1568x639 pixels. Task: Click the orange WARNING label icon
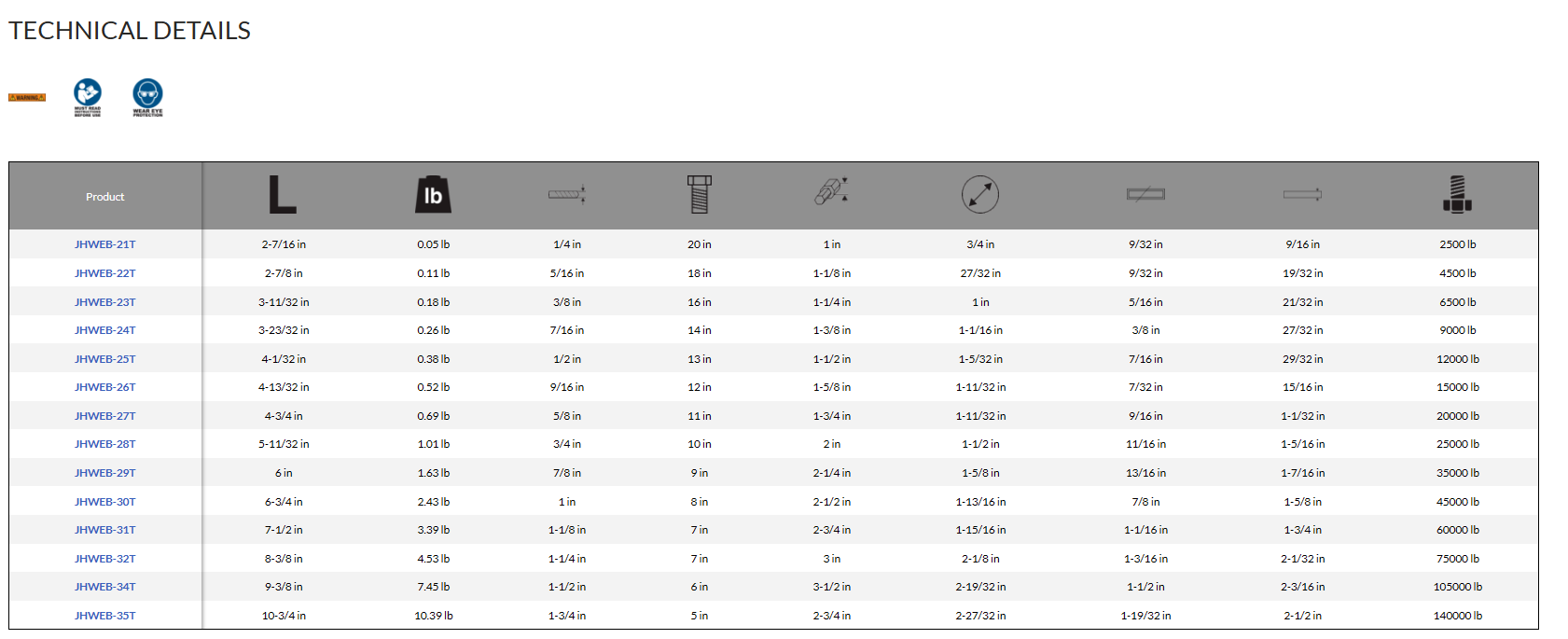coord(27,97)
